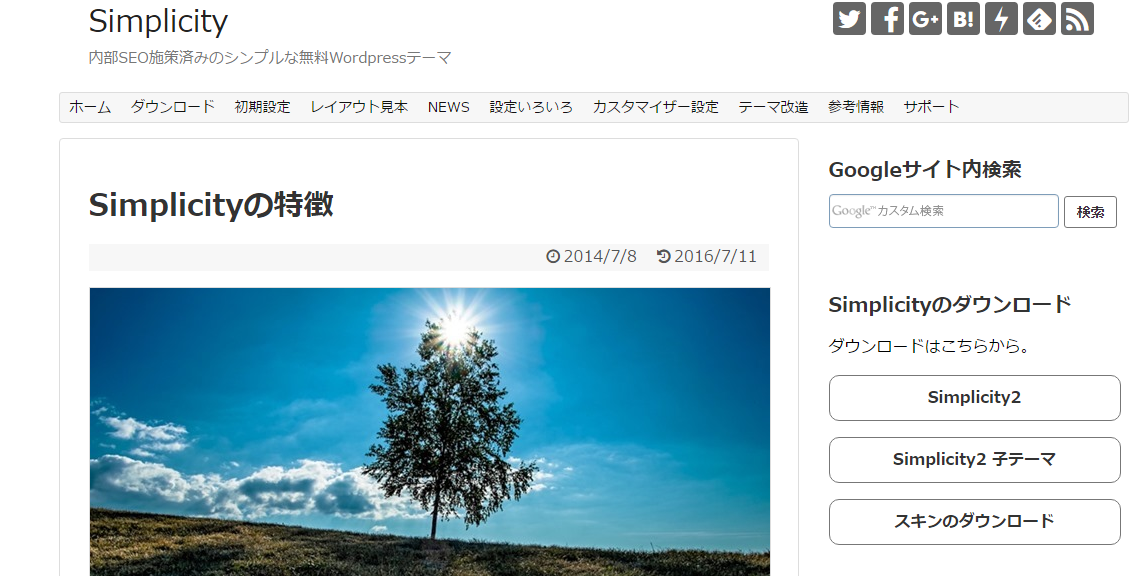The image size is (1144, 576).
Task: Open the Twitter social icon
Action: pyautogui.click(x=849, y=19)
